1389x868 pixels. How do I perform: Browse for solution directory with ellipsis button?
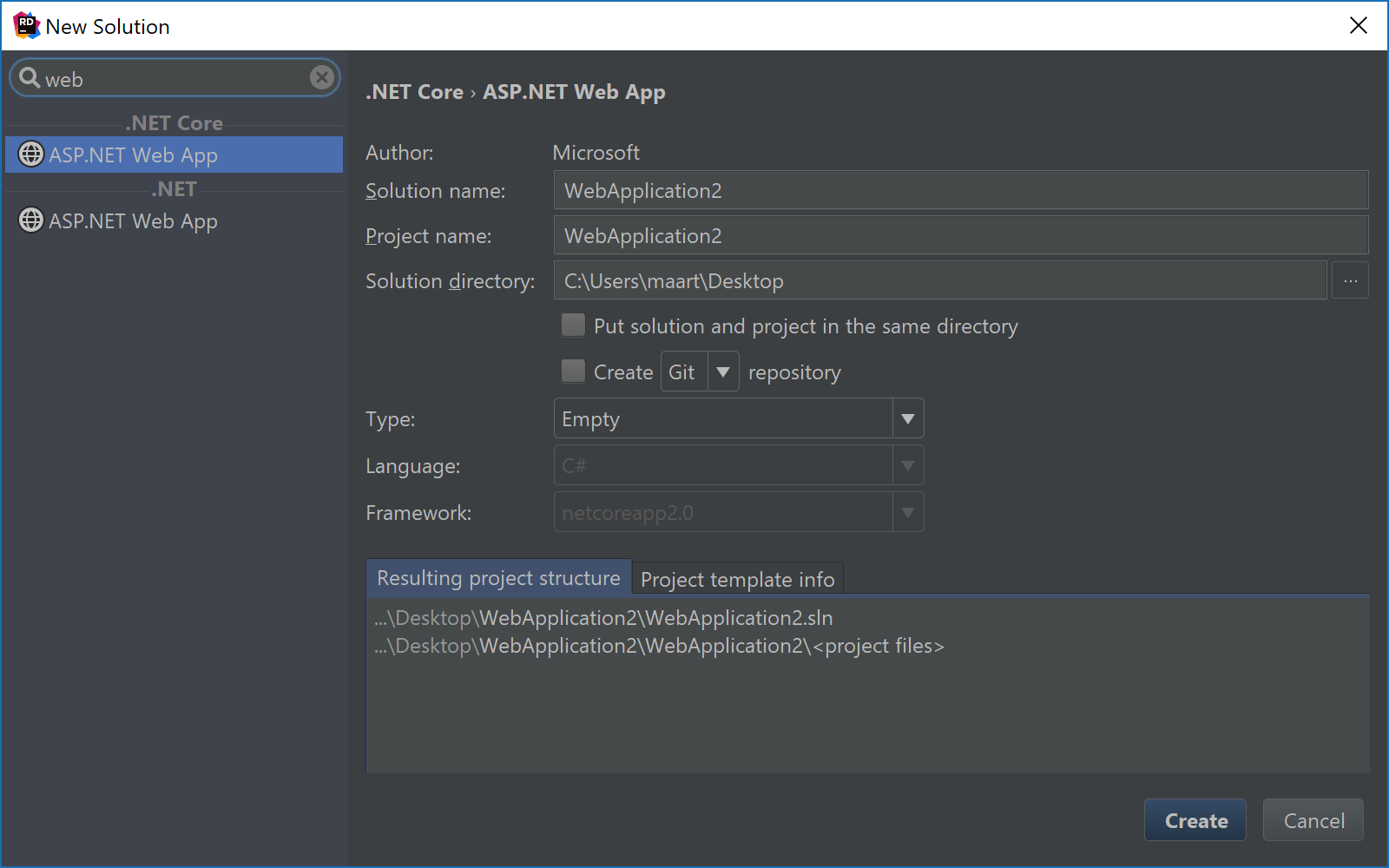click(x=1350, y=280)
